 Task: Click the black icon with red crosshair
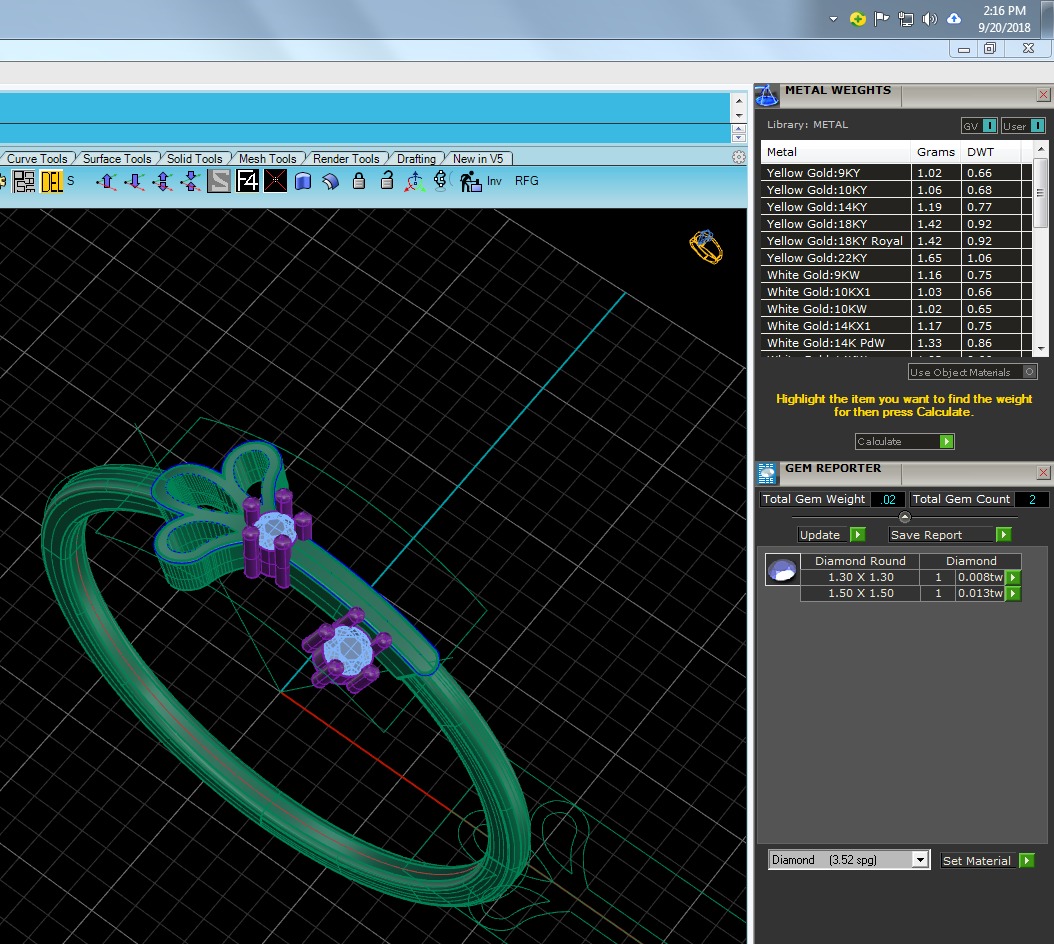point(275,181)
